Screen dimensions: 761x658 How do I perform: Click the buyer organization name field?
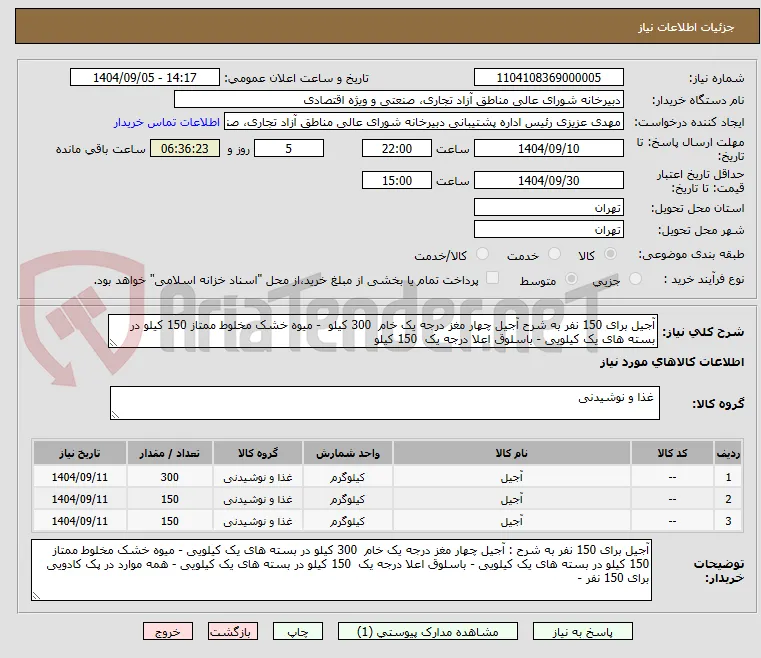(x=398, y=100)
